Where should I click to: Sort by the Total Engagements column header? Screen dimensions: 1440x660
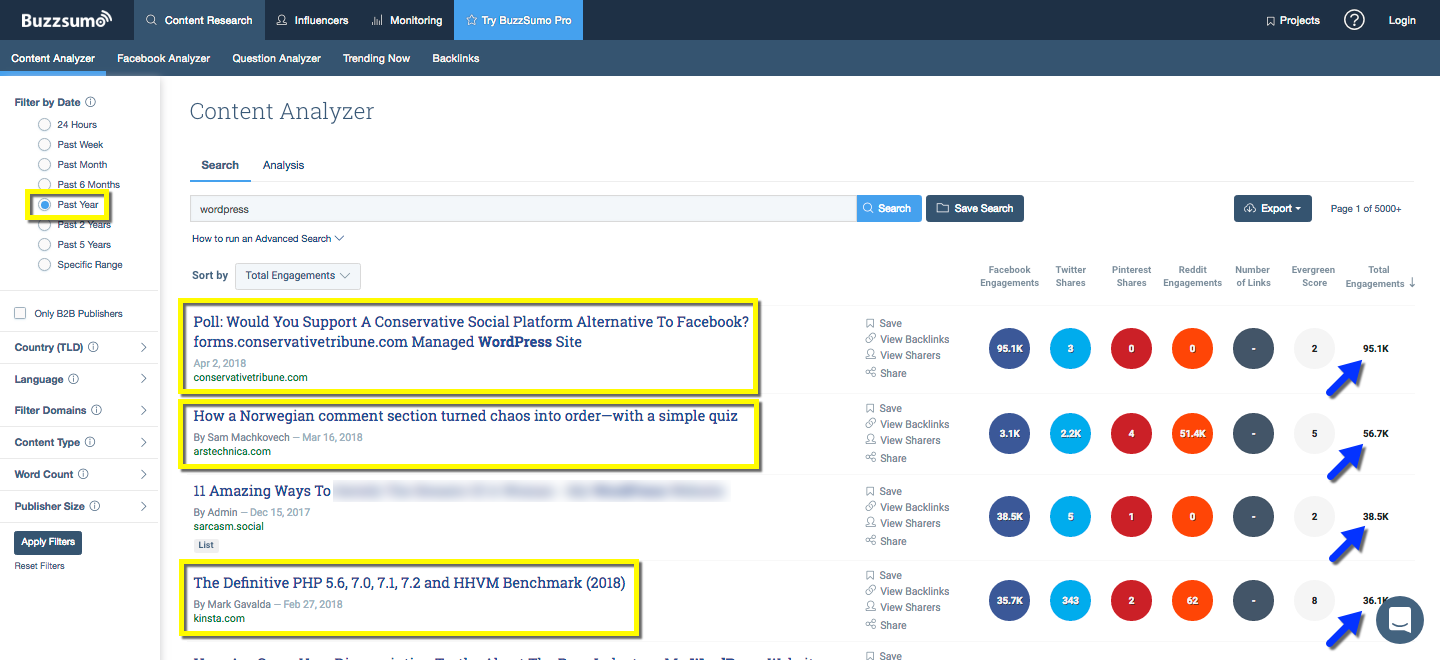coord(1380,277)
